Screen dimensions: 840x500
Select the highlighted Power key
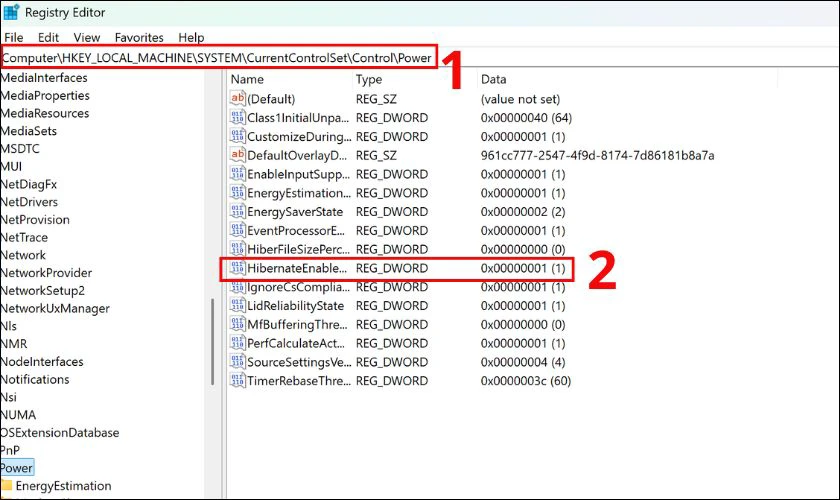(x=17, y=468)
